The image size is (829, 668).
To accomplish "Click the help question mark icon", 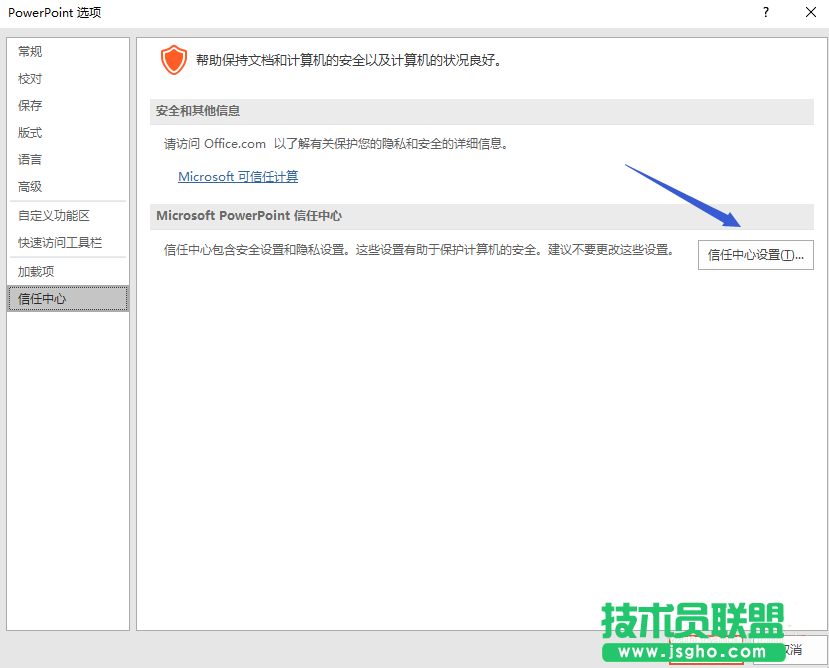I will point(766,12).
